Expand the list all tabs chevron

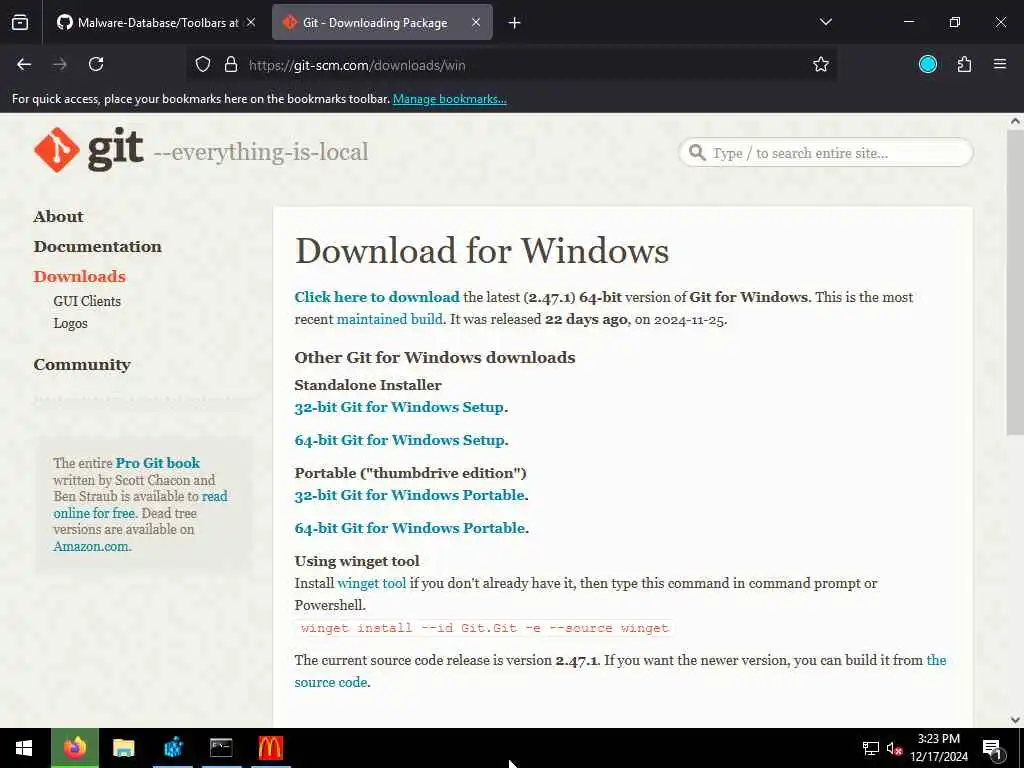tap(826, 22)
